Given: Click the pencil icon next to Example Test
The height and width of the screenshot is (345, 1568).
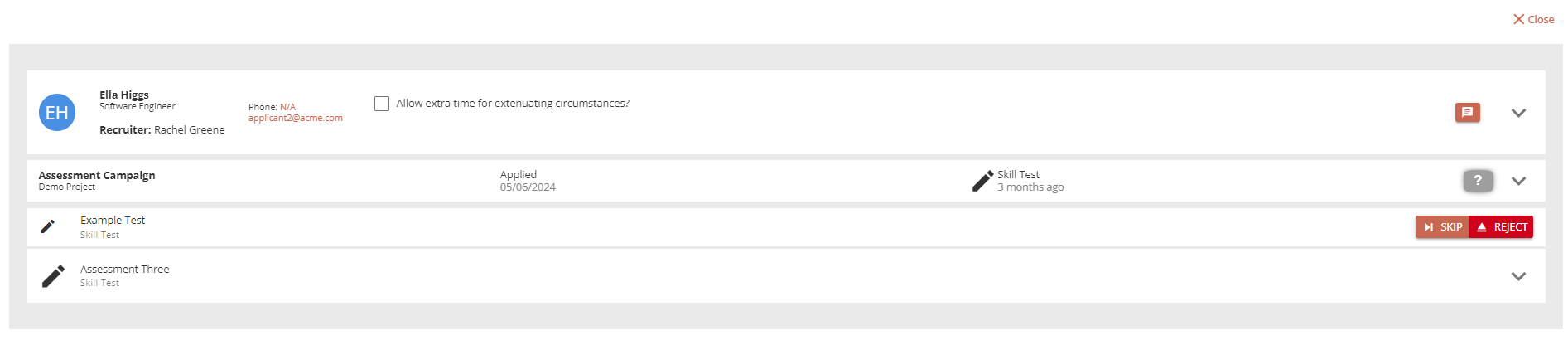Looking at the screenshot, I should coord(48,226).
